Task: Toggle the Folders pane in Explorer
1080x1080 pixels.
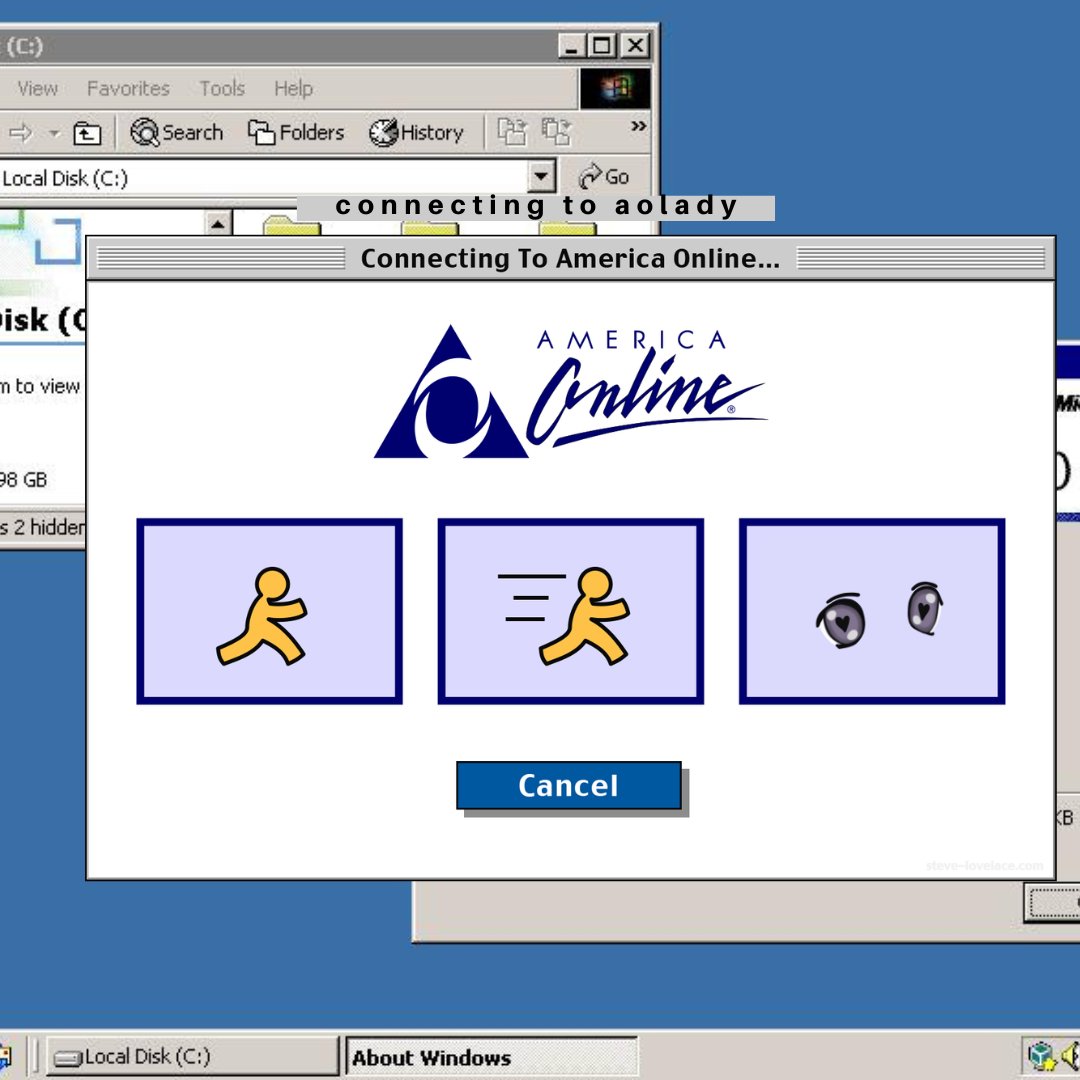Action: click(296, 132)
